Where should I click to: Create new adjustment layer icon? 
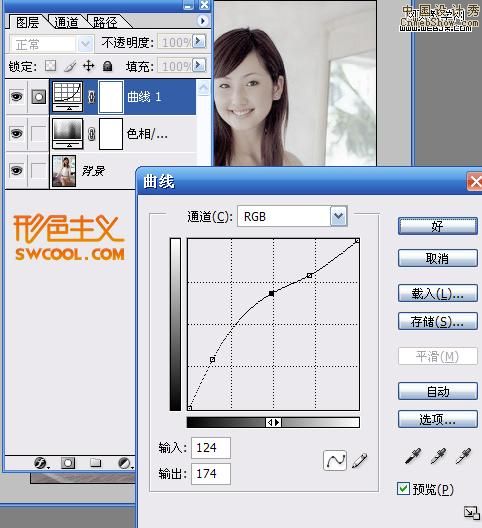[x=125, y=463]
